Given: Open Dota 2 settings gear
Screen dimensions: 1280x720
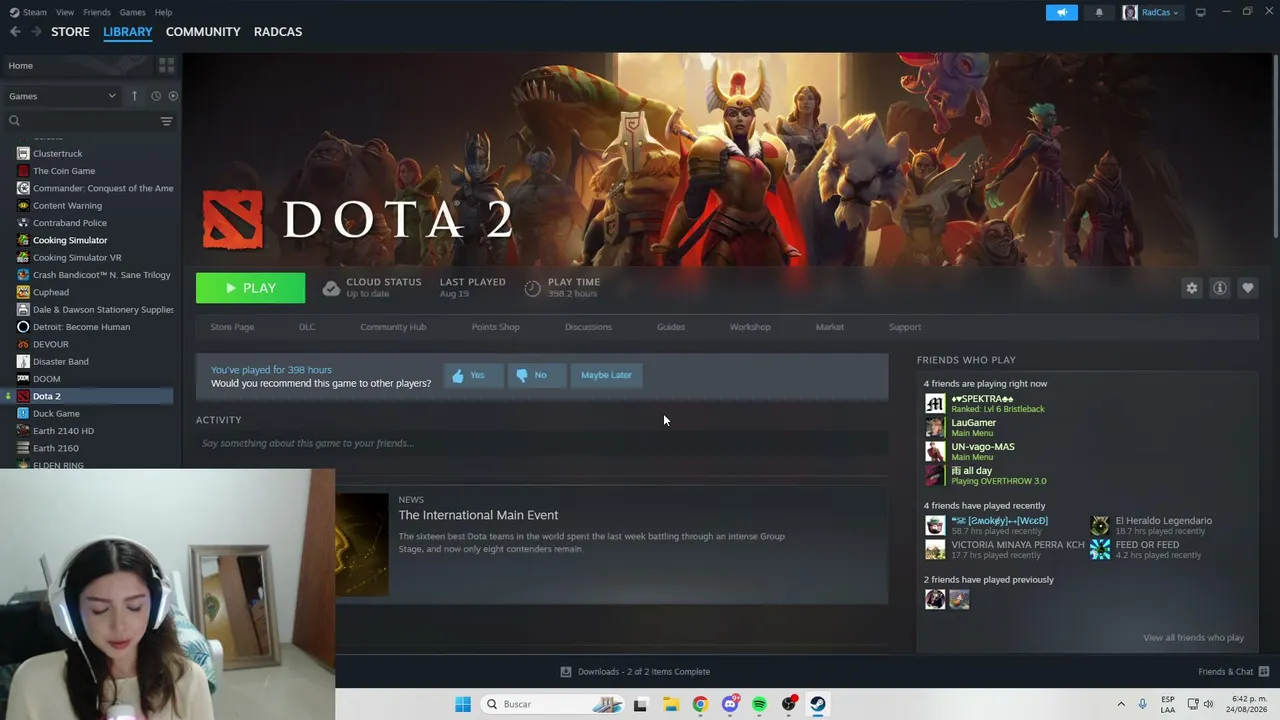Looking at the screenshot, I should (x=1191, y=288).
